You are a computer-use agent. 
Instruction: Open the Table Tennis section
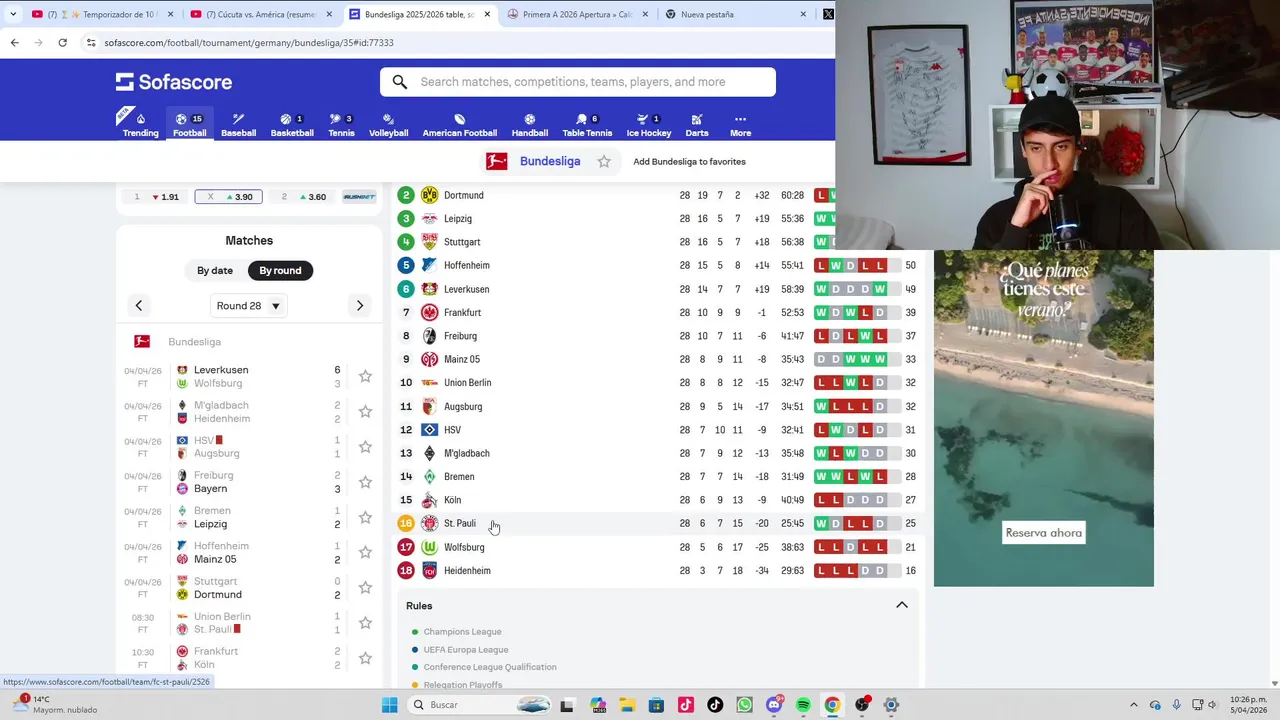point(587,125)
